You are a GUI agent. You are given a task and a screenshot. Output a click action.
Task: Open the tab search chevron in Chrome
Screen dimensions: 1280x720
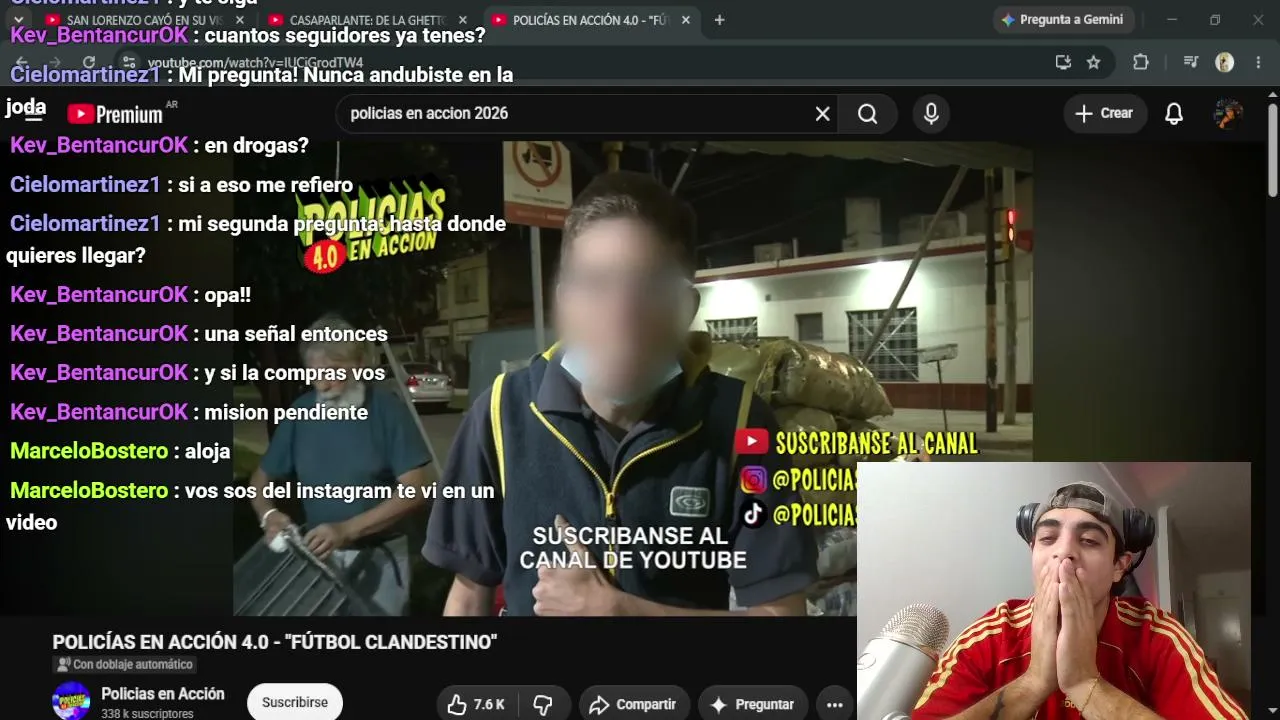(x=18, y=20)
